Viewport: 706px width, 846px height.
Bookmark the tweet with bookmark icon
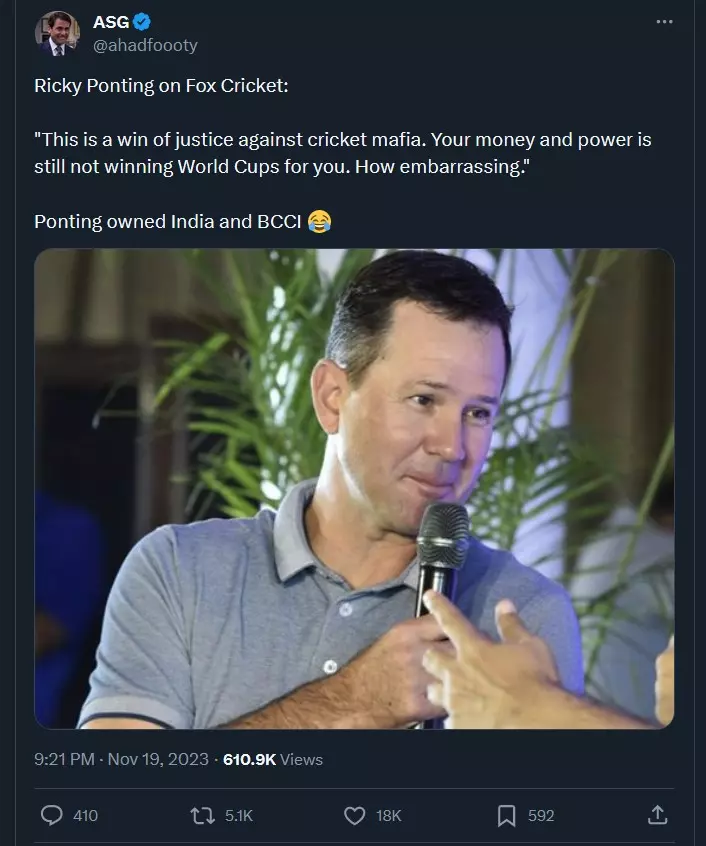tap(506, 816)
